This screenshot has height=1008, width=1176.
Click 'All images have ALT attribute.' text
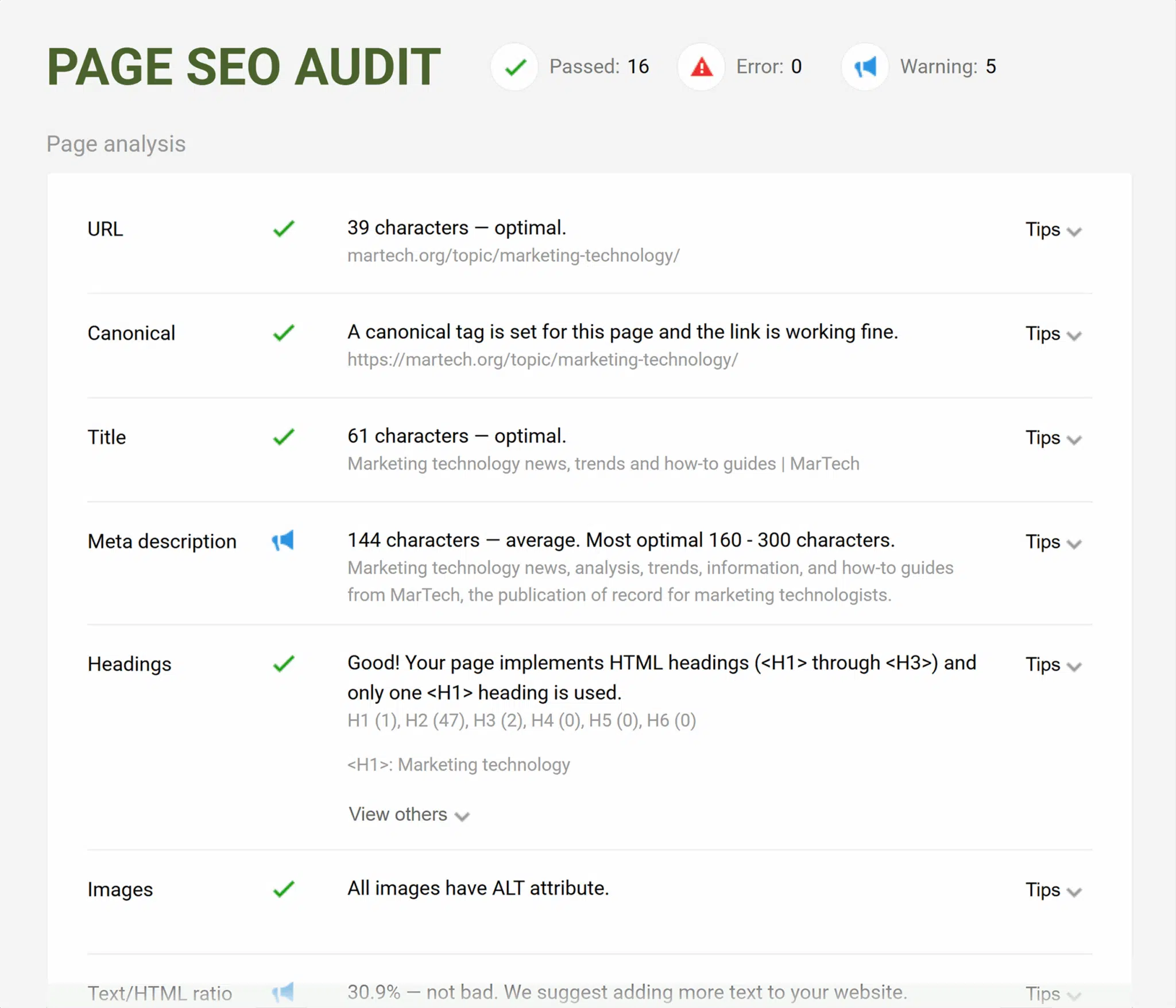(478, 889)
